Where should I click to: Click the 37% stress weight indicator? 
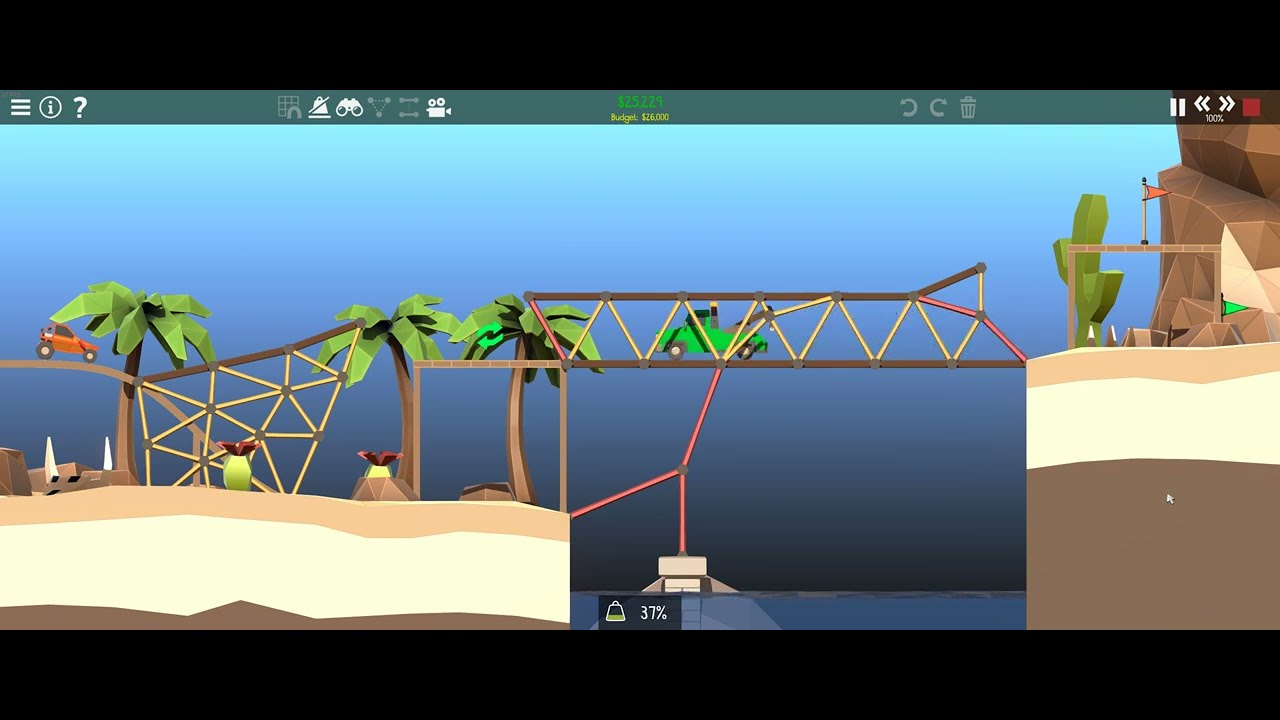(640, 612)
